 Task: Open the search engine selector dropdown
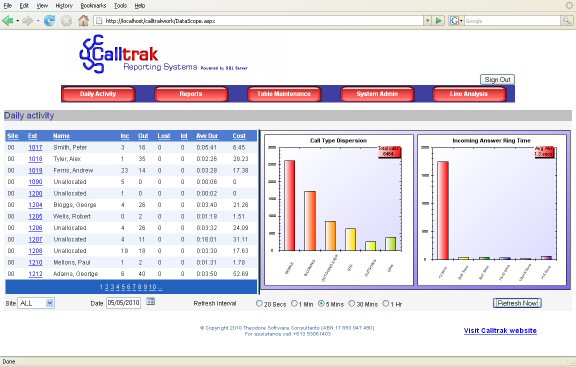[x=456, y=21]
